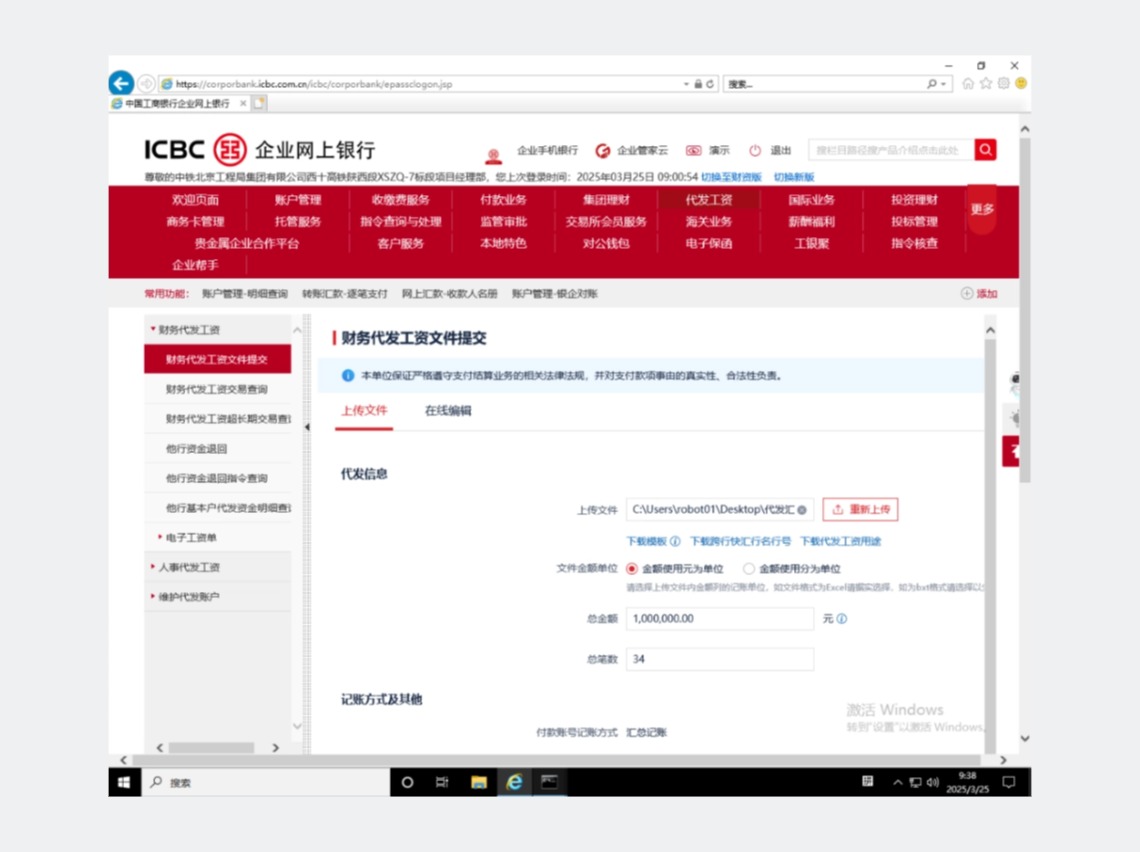The height and width of the screenshot is (852, 1140).
Task: Open the browser favorites star icon
Action: coord(986,84)
